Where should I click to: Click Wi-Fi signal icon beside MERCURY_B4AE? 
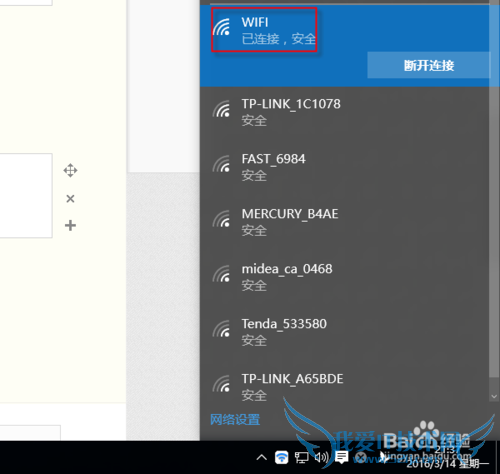click(x=221, y=219)
